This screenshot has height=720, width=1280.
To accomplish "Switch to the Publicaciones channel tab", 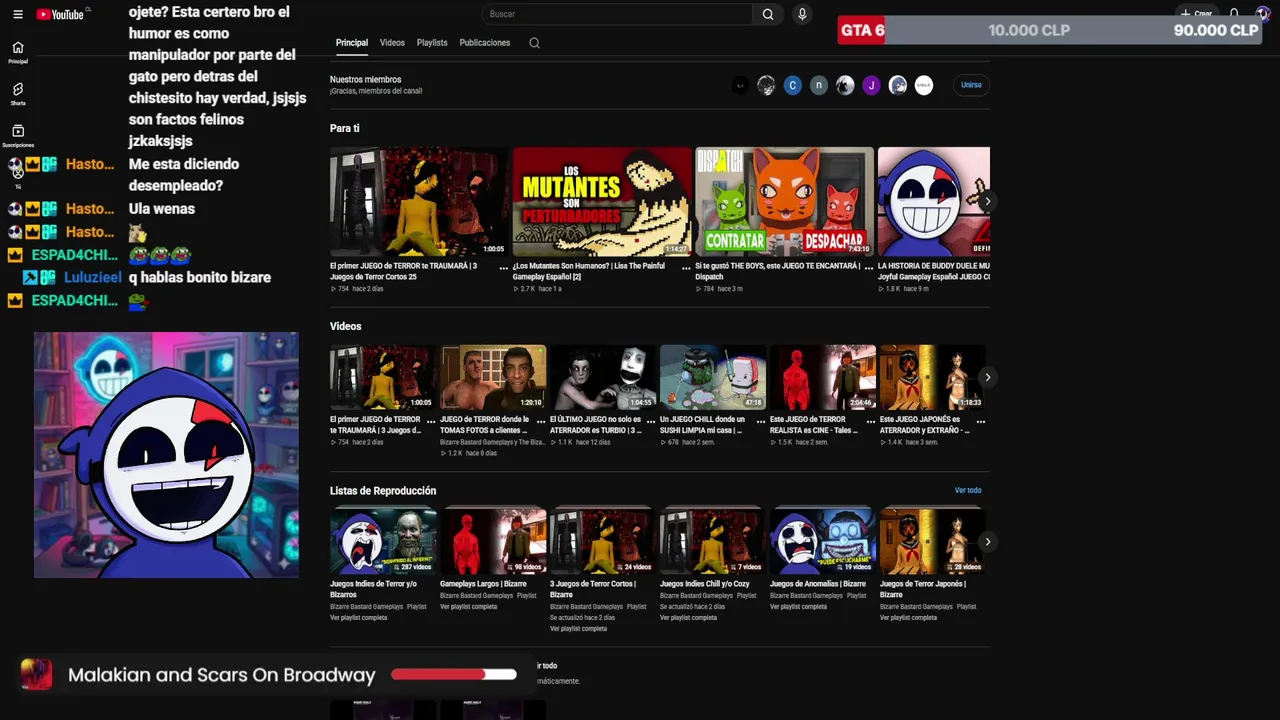I will tap(485, 43).
